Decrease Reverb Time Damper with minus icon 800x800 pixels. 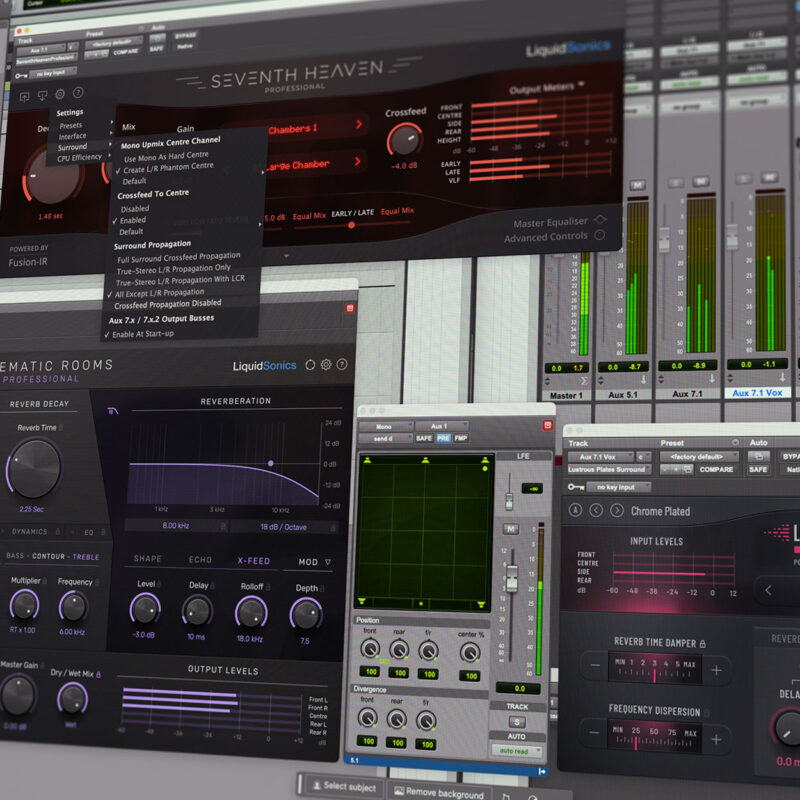coord(595,665)
